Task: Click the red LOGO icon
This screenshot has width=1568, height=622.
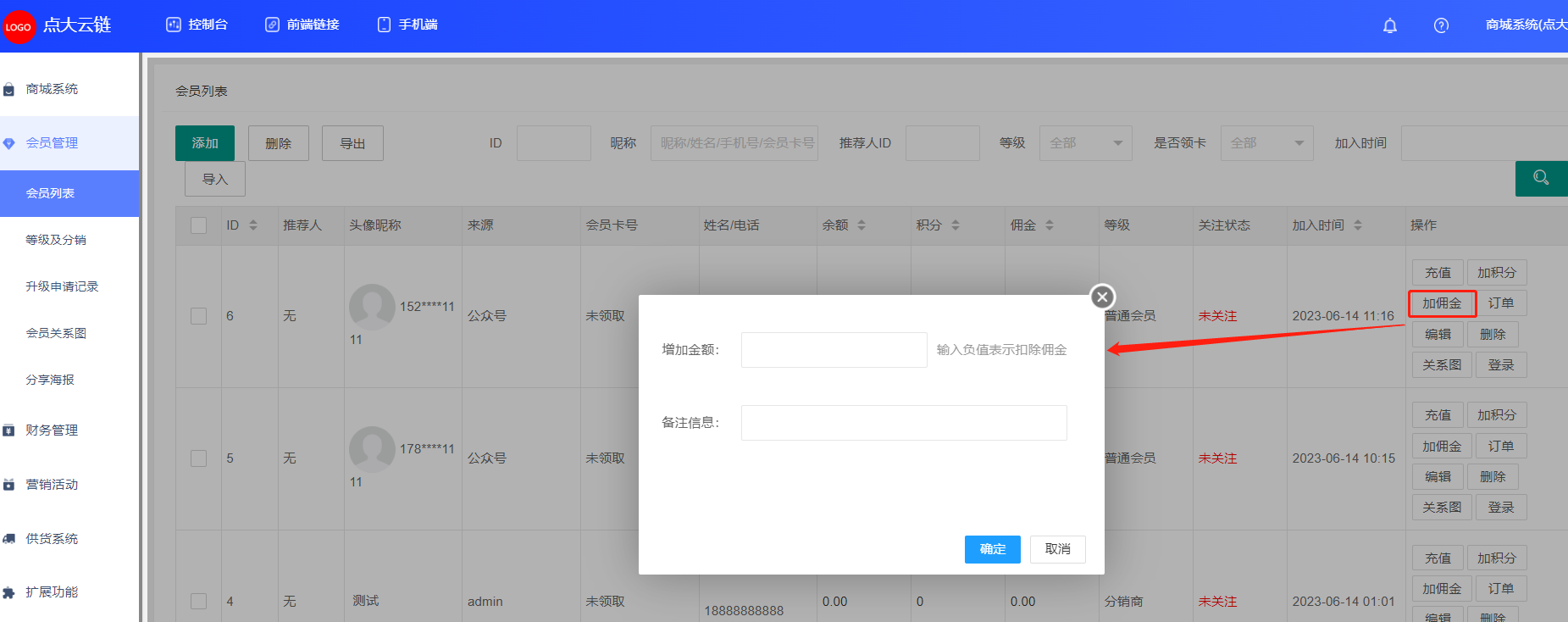Action: click(18, 27)
